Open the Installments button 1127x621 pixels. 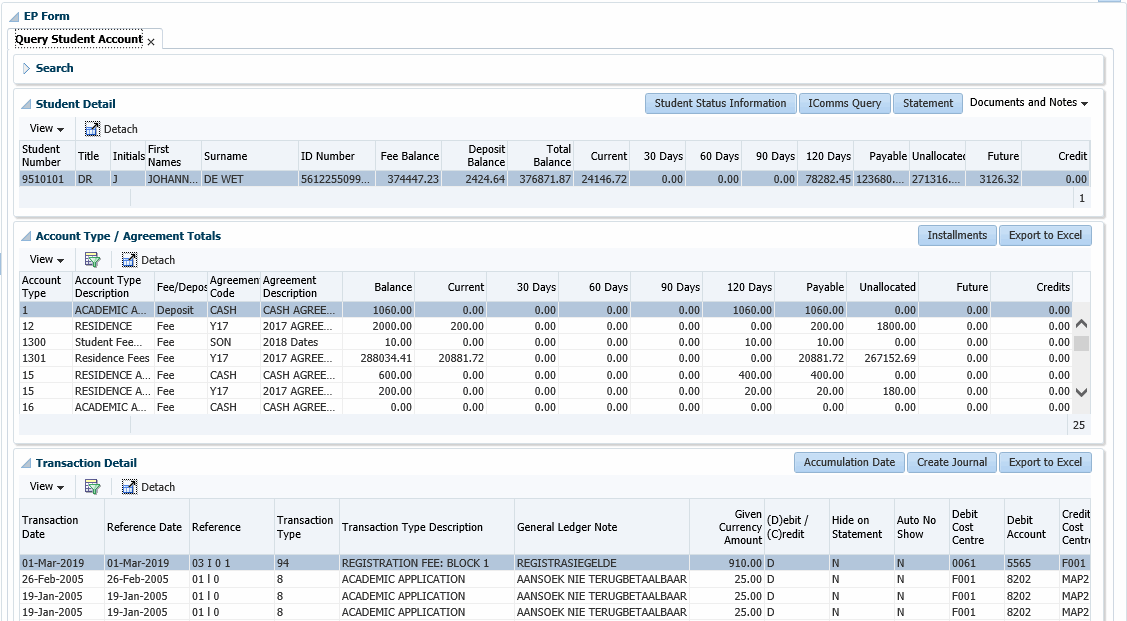tap(956, 236)
